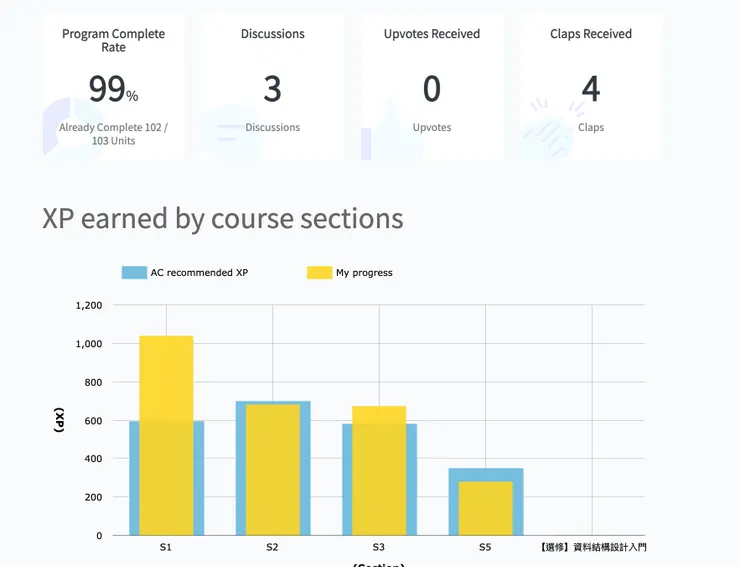Image resolution: width=740 pixels, height=567 pixels.
Task: Click the Discussions sublabel under the 3
Action: [273, 127]
